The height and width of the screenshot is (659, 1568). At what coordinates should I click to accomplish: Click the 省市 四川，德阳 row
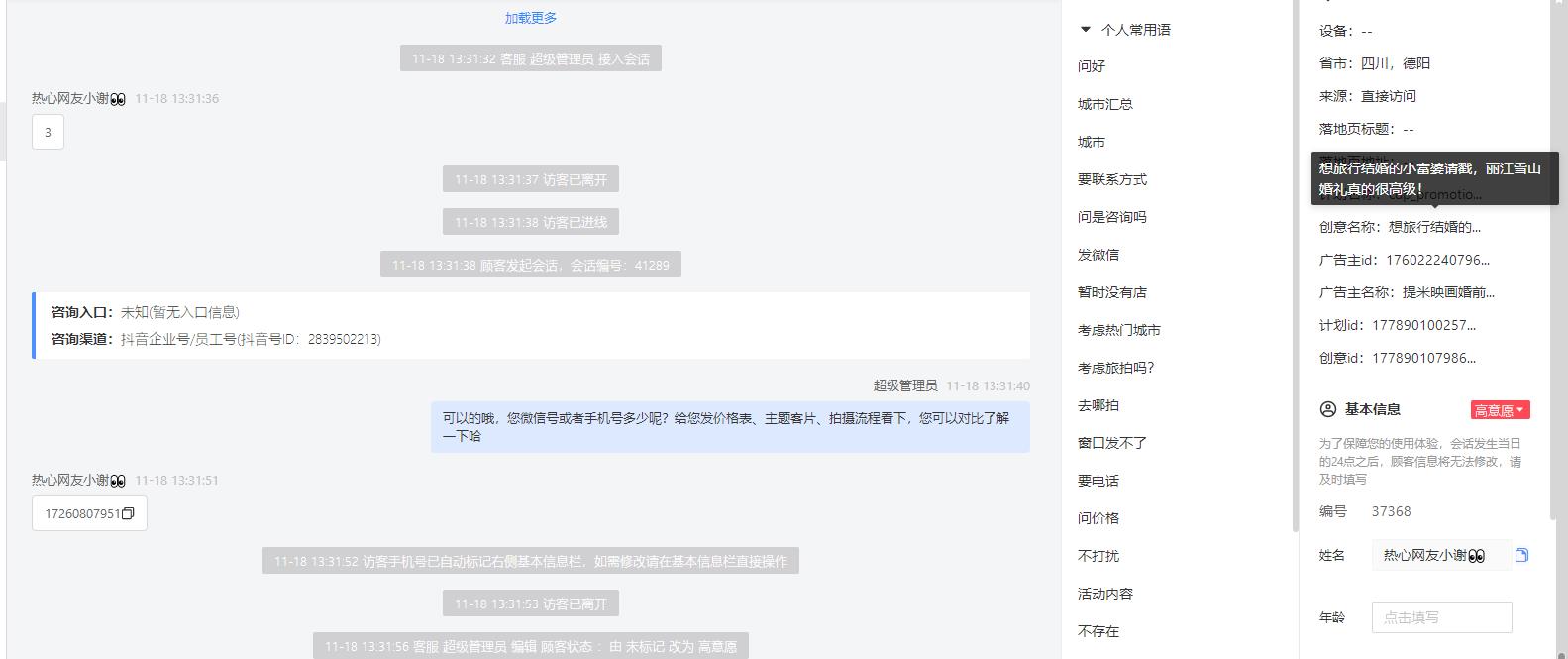coord(1375,63)
